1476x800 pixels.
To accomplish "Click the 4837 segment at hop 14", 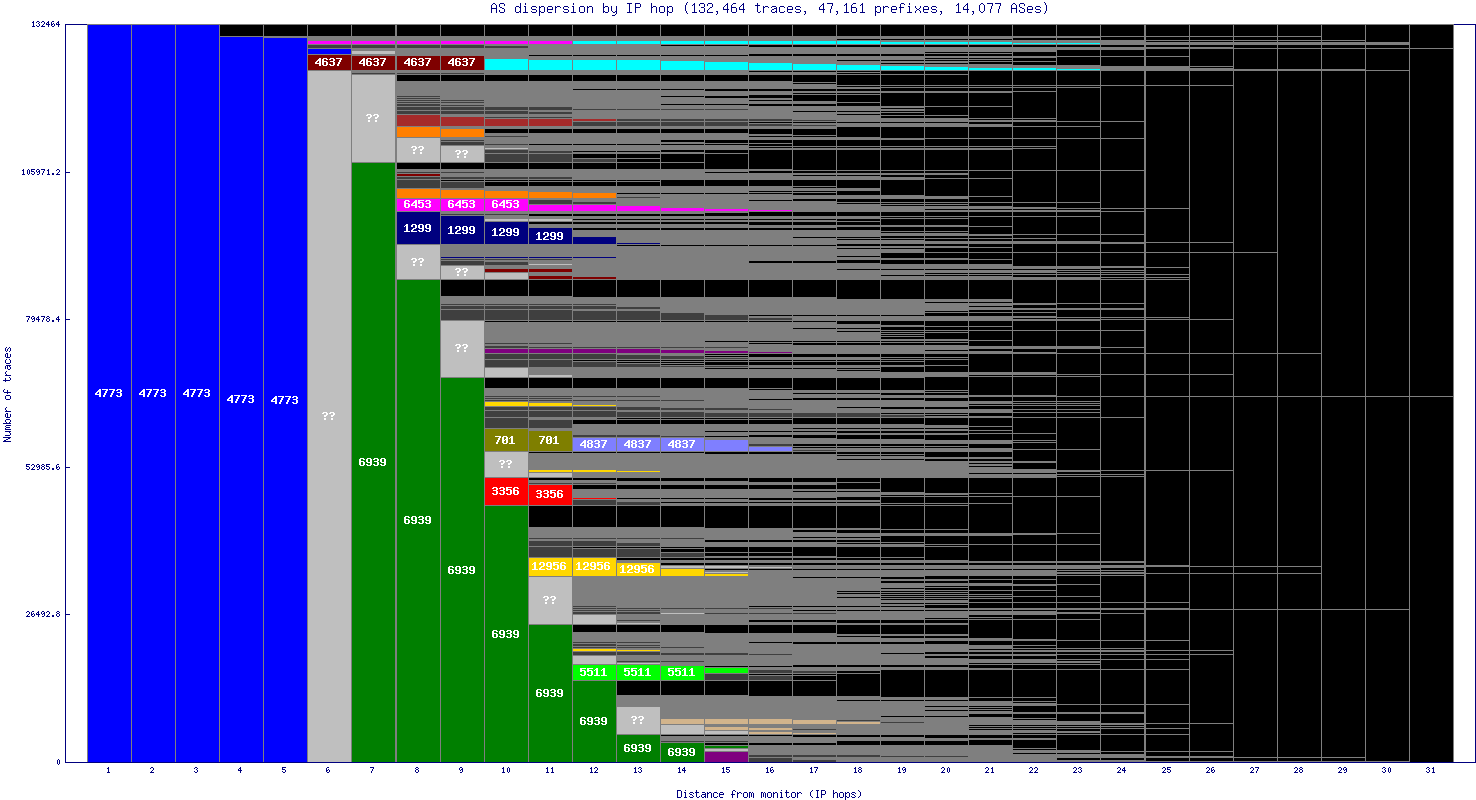I will (681, 444).
